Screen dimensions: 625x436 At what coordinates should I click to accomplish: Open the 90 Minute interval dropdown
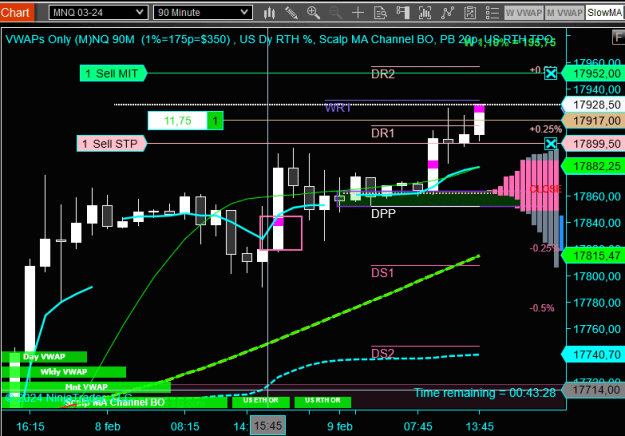(203, 12)
